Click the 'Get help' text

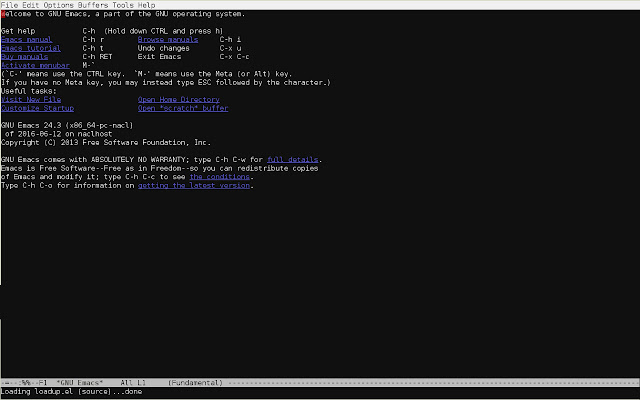(18, 31)
